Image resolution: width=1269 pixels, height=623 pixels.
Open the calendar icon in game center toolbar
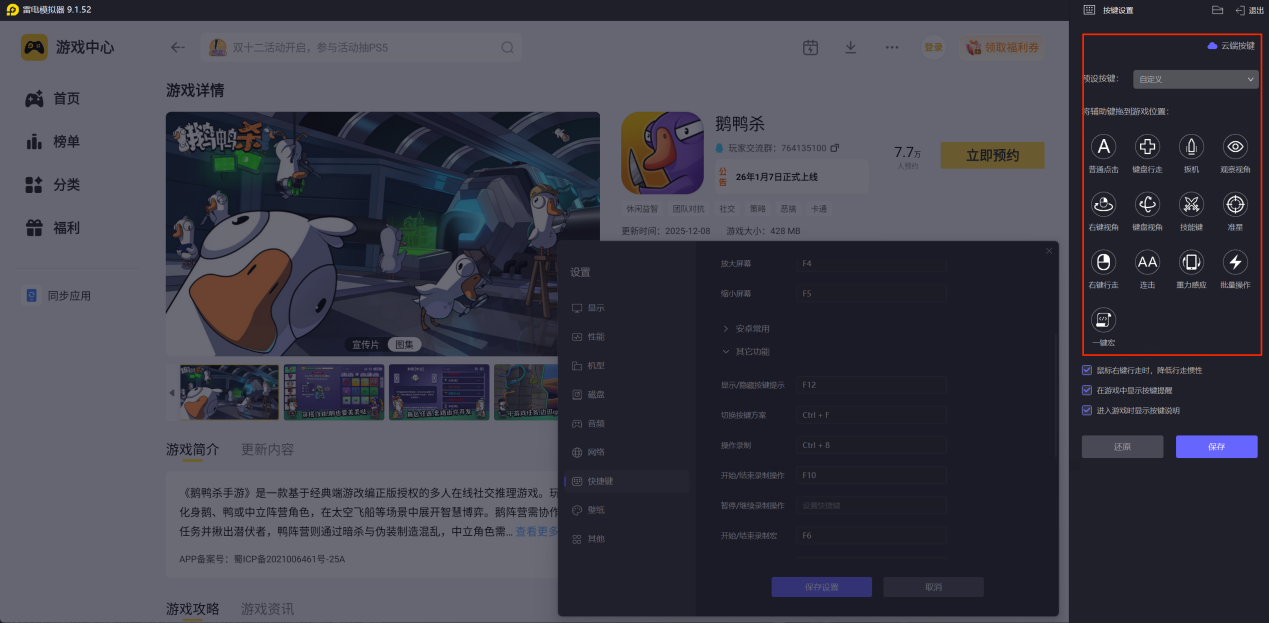tap(810, 47)
